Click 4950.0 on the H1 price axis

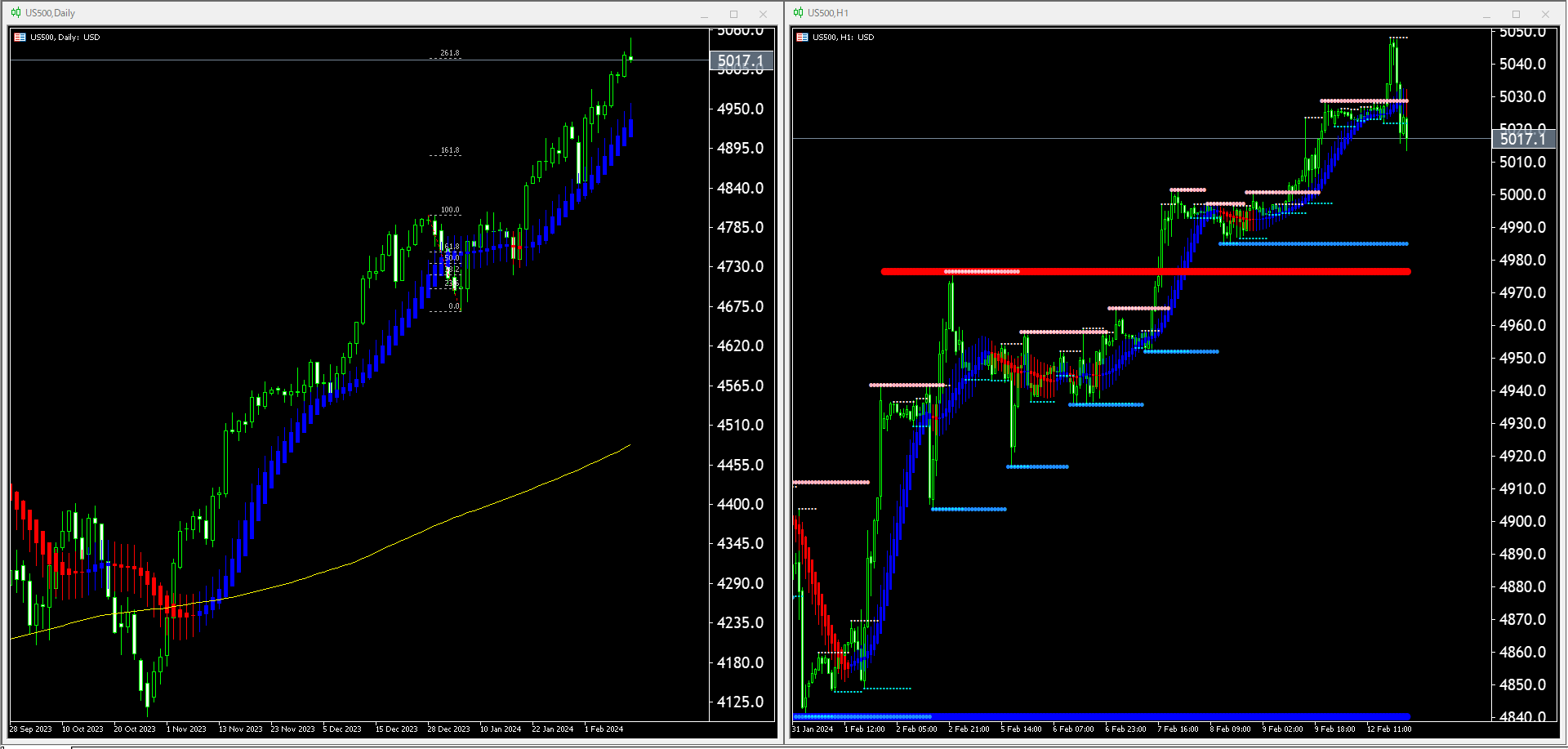pos(1522,358)
